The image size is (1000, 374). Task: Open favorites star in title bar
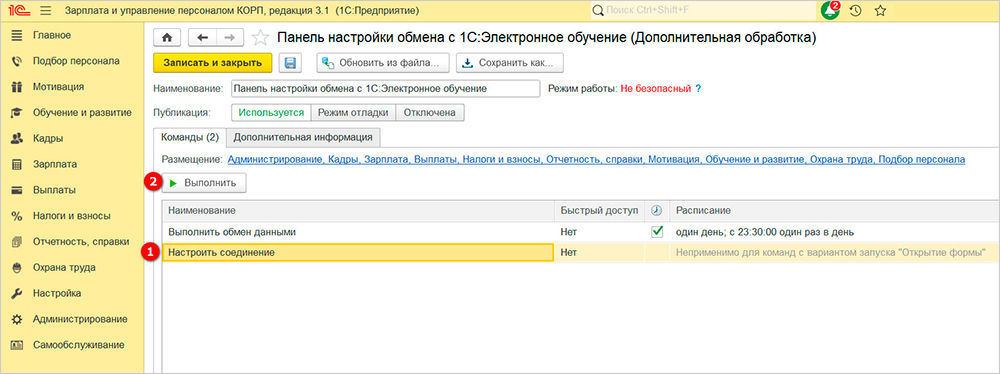(880, 11)
